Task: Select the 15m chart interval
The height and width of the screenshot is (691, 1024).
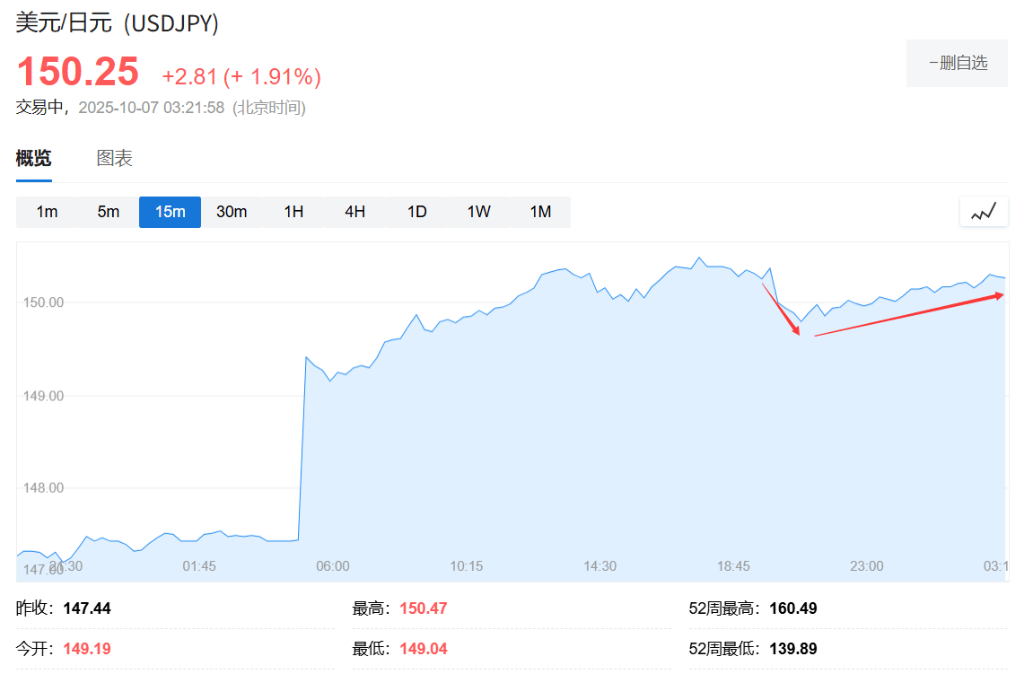Action: point(170,212)
